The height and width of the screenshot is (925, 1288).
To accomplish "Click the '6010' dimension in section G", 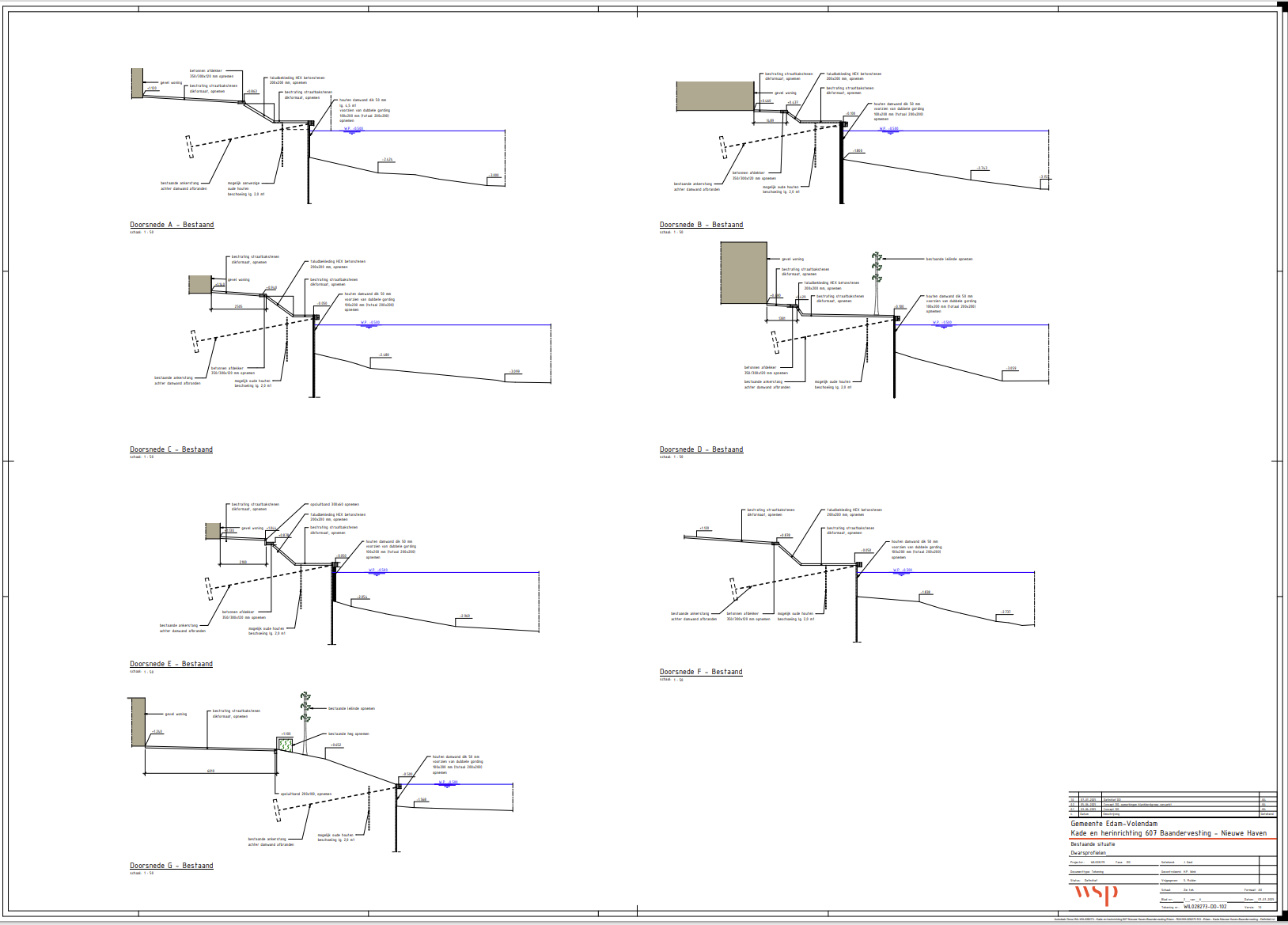I will tap(210, 771).
